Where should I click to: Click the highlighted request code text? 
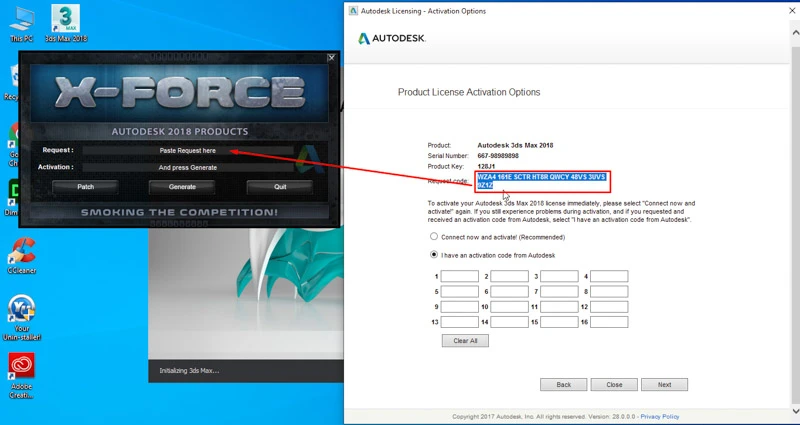541,181
